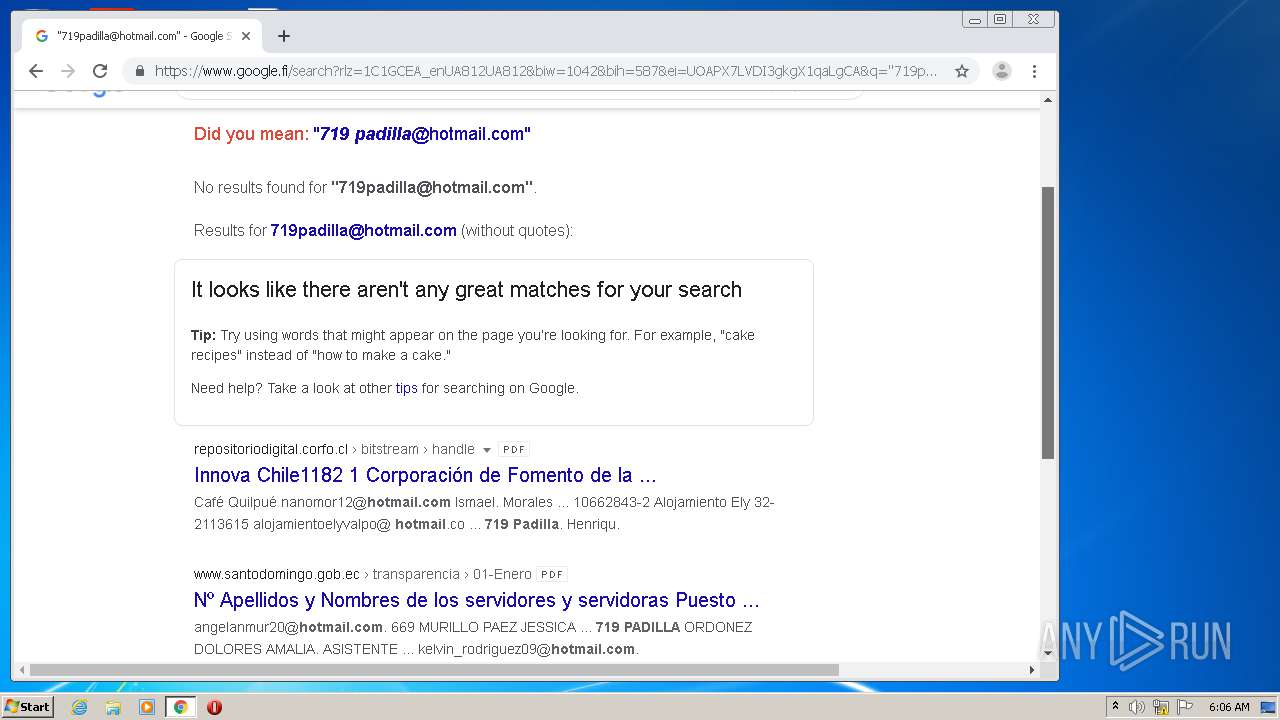Click the "aren't any great matches" heading
Viewport: 1280px width, 720px height.
(x=466, y=290)
